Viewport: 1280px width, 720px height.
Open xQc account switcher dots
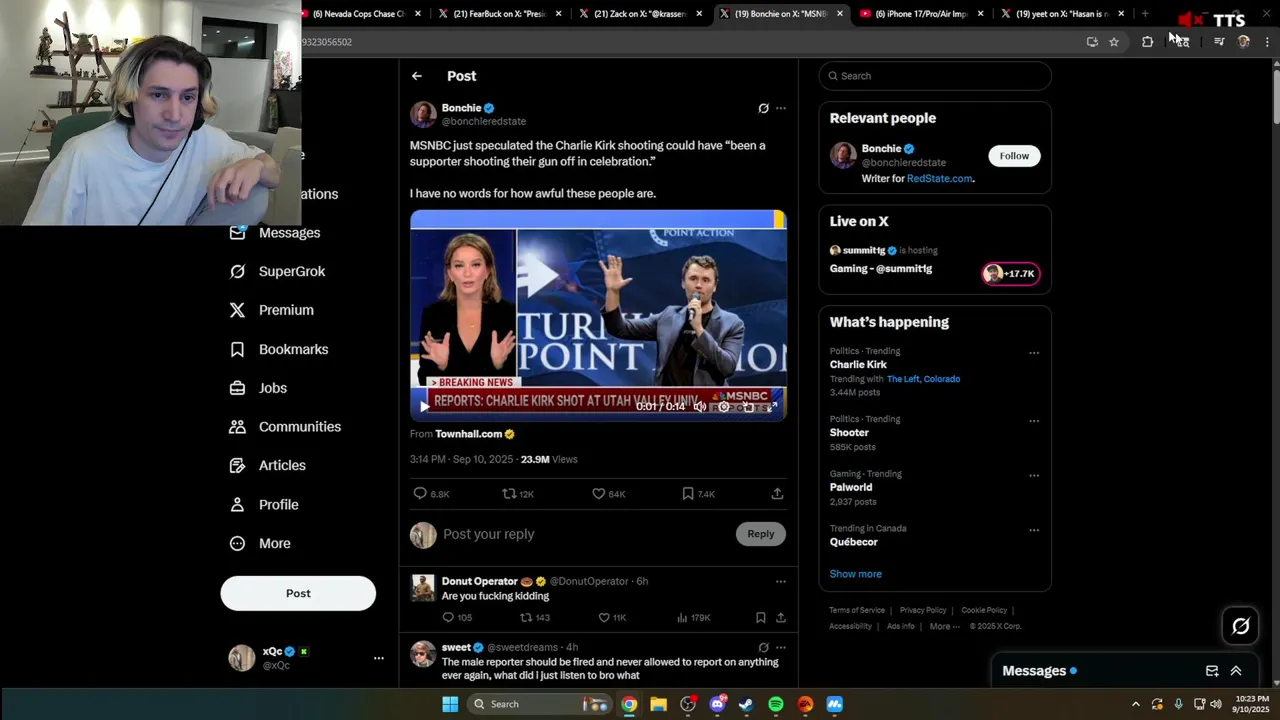click(378, 658)
